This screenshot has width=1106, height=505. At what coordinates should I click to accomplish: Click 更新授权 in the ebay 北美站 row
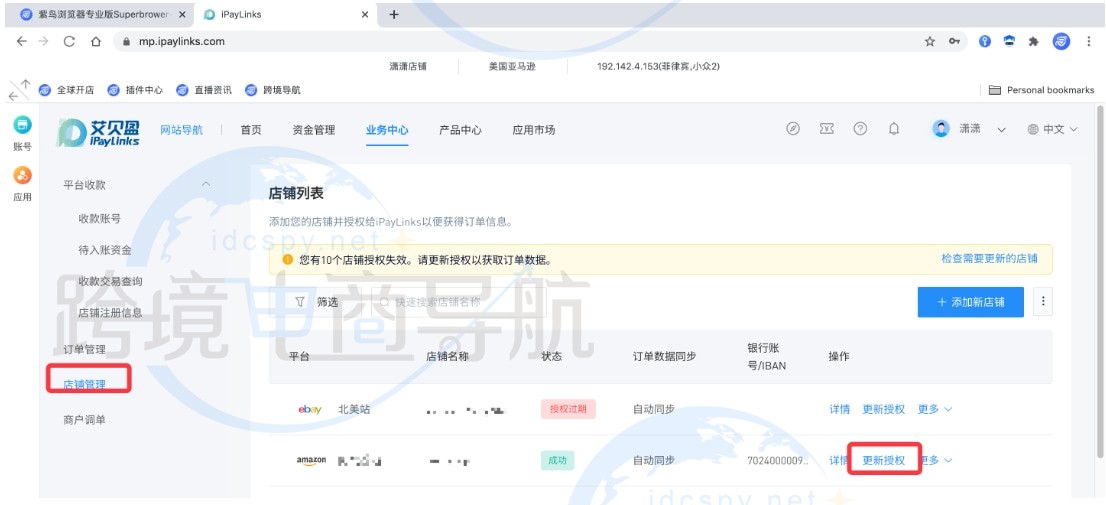click(884, 409)
